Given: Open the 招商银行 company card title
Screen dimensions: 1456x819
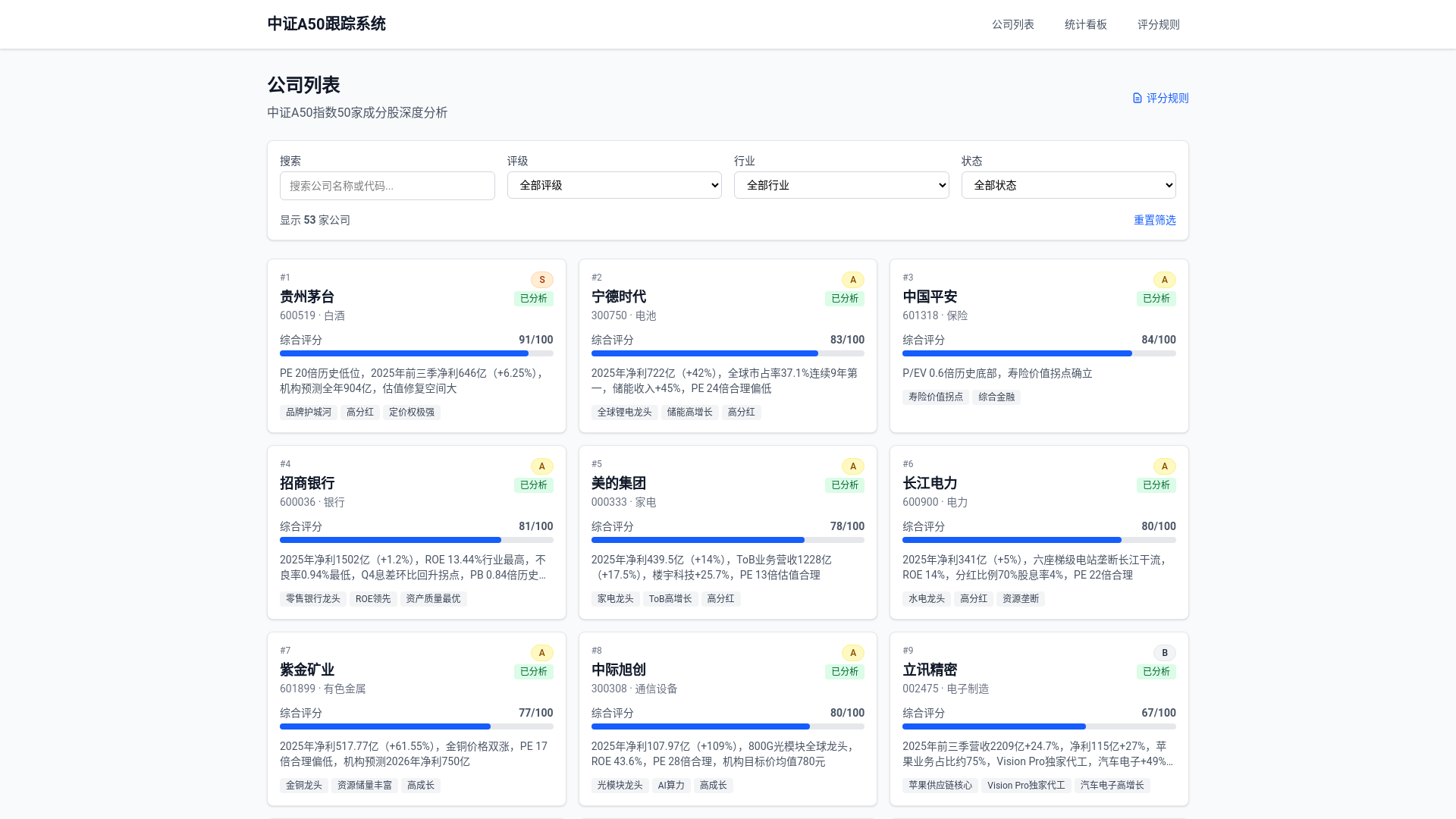Looking at the screenshot, I should point(307,483).
